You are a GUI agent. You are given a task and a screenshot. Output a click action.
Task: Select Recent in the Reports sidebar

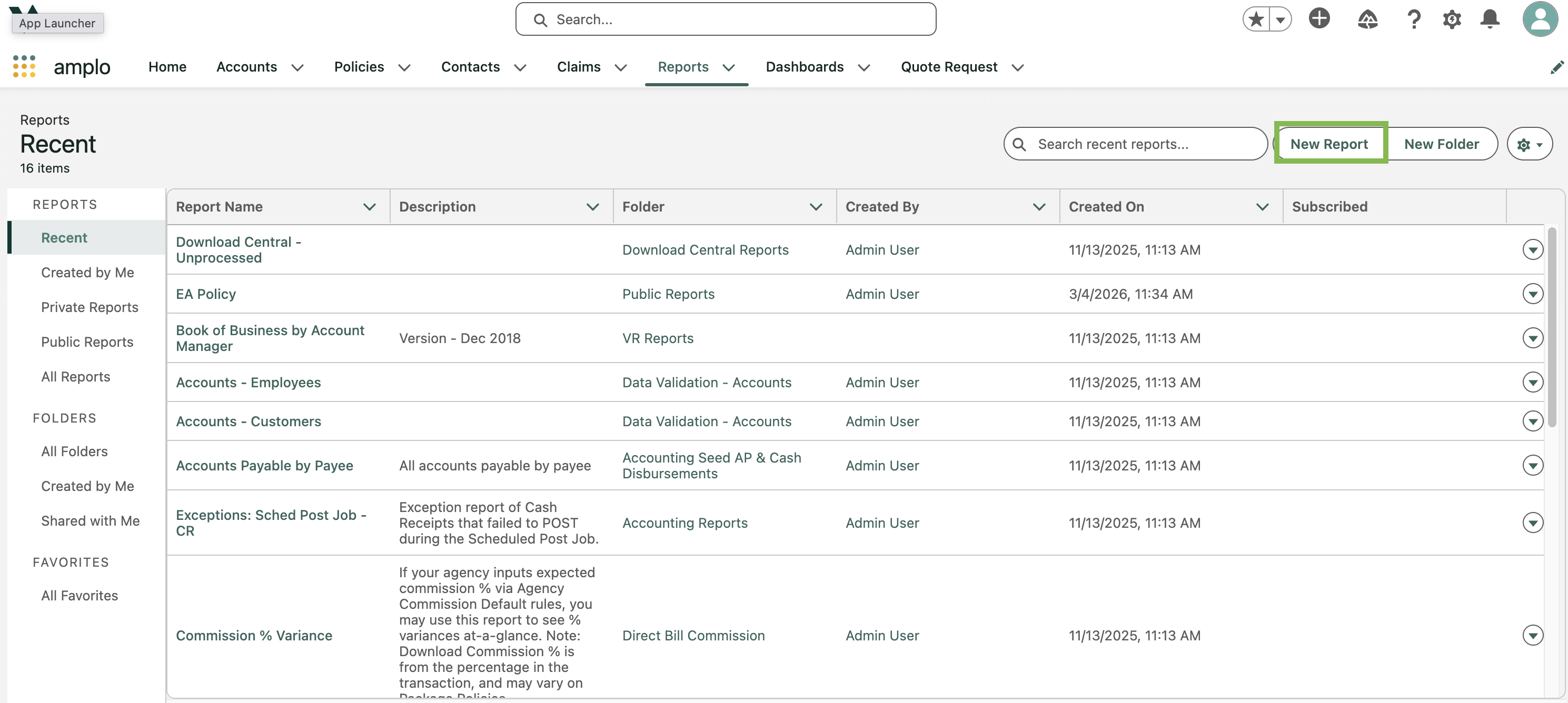[86, 237]
